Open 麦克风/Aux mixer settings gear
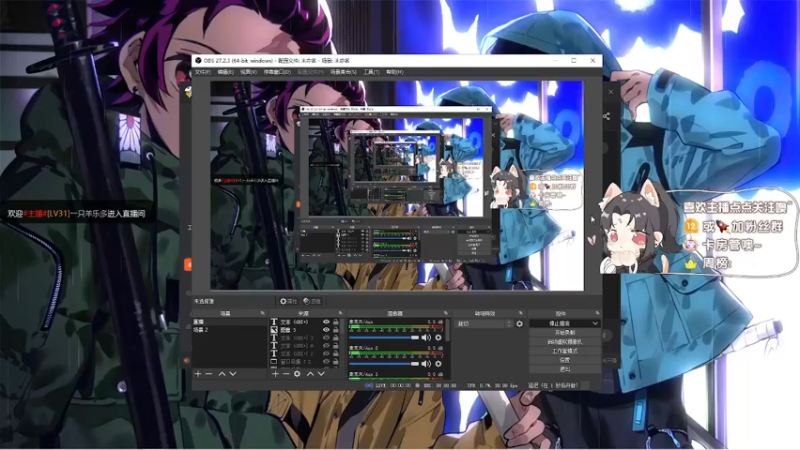The height and width of the screenshot is (450, 800). point(438,337)
